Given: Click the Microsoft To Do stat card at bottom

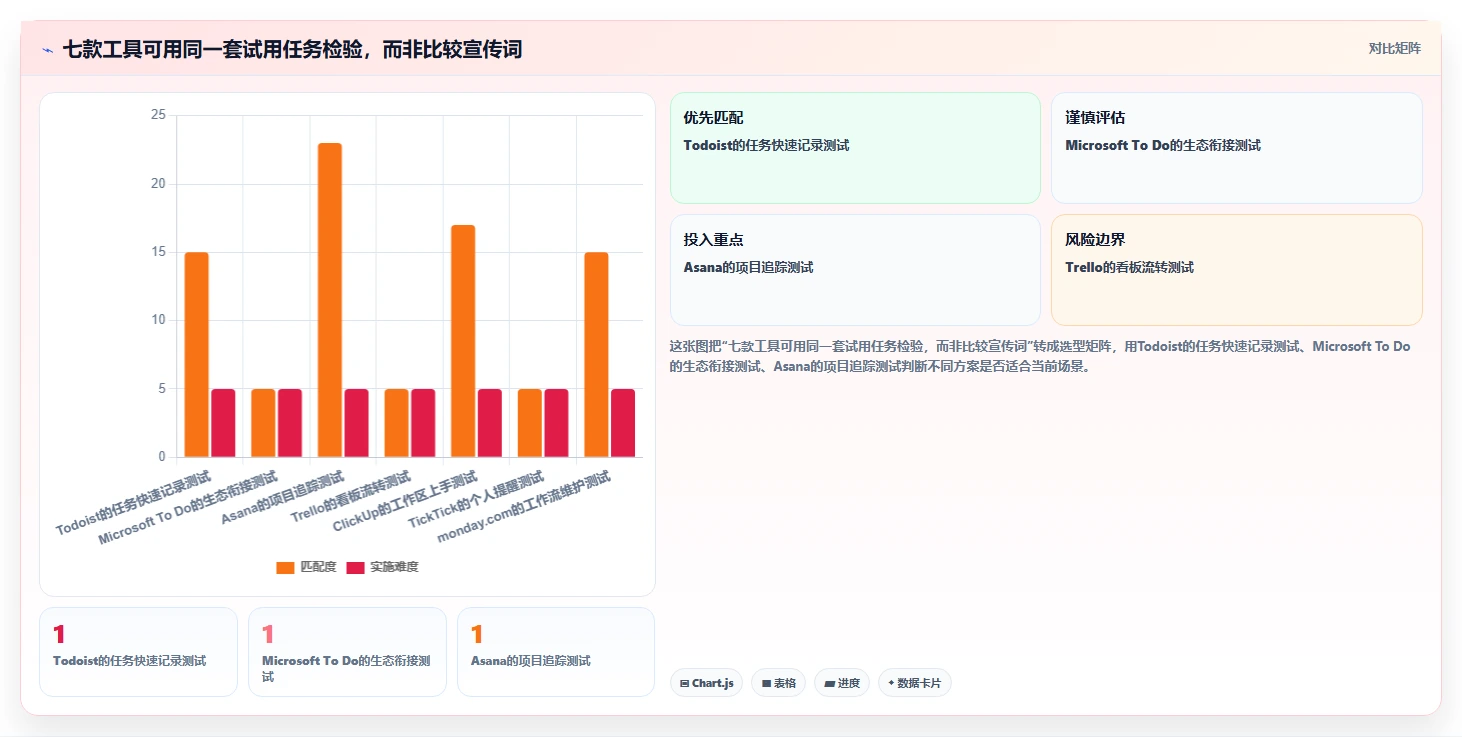Looking at the screenshot, I should [x=347, y=651].
